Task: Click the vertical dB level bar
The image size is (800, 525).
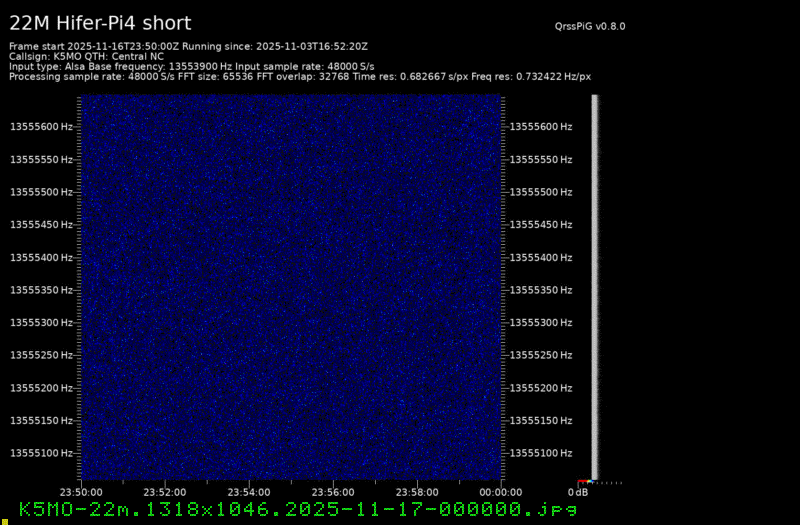Action: click(595, 285)
